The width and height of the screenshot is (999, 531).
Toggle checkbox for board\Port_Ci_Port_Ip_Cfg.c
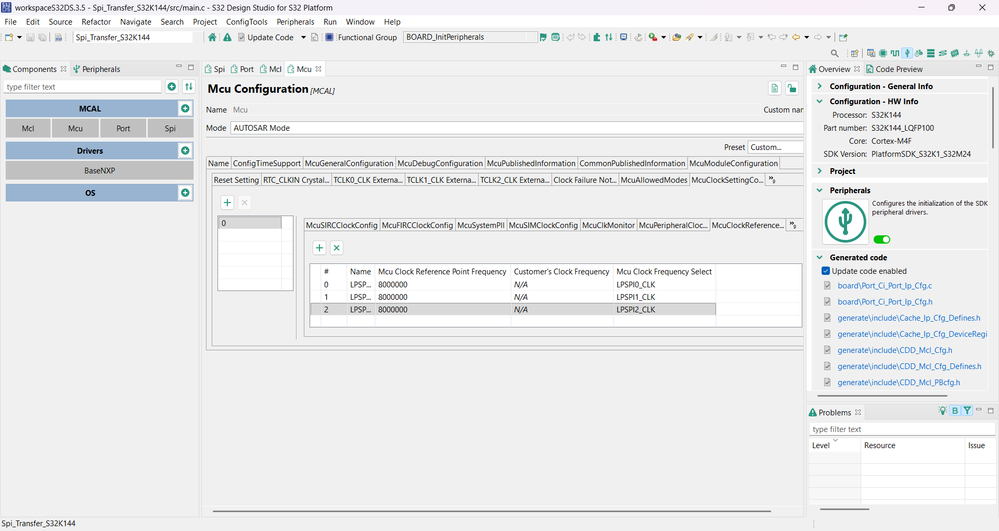[828, 286]
